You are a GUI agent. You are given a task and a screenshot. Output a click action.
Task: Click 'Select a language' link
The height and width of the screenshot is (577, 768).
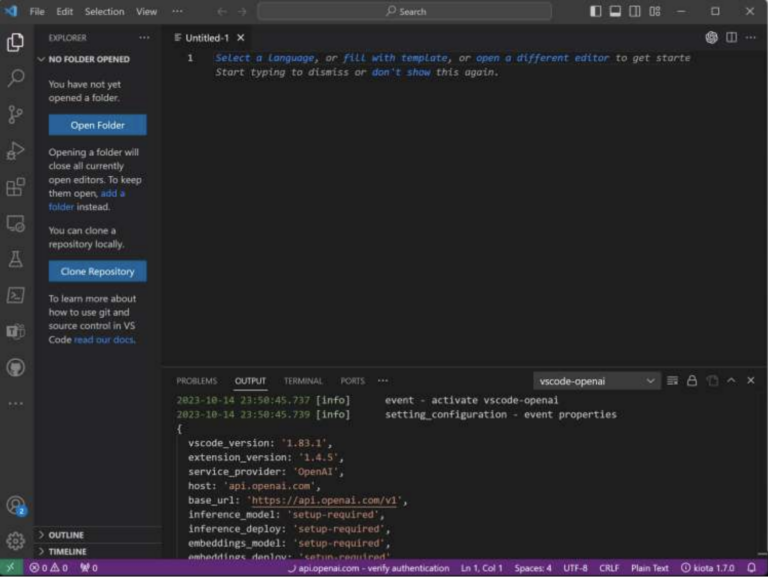pos(264,58)
